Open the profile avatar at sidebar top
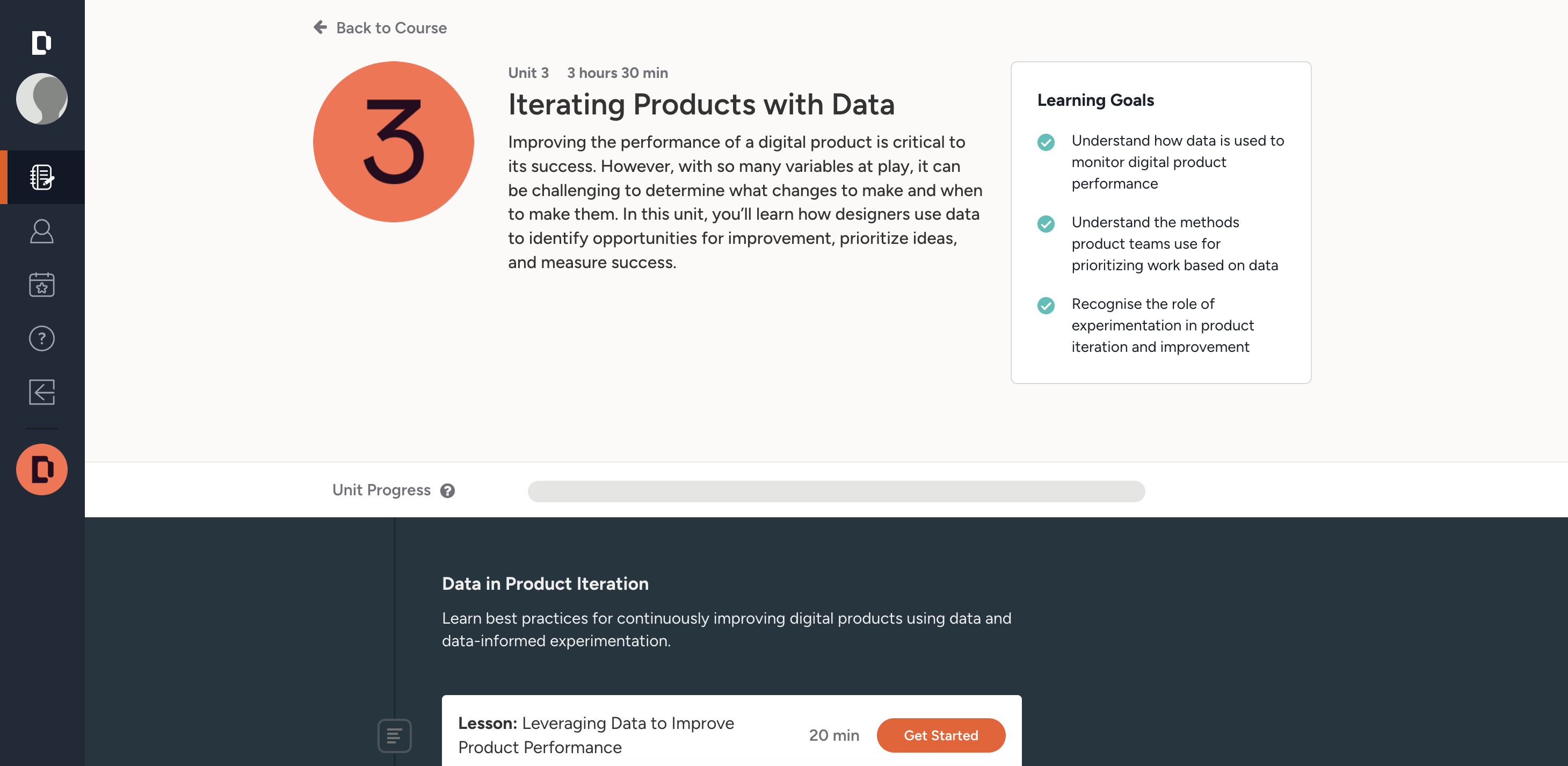The height and width of the screenshot is (766, 1568). point(41,98)
